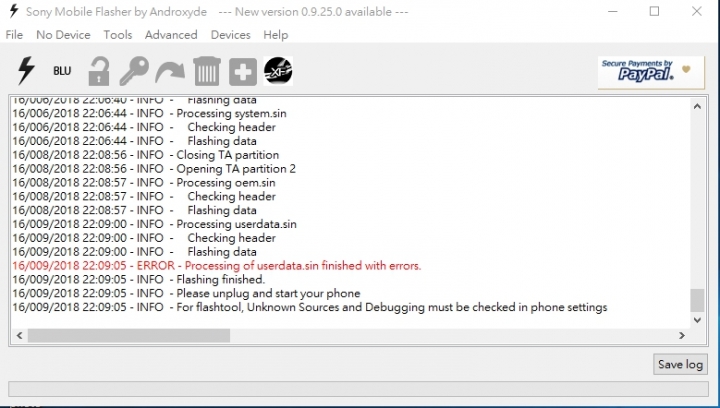
Task: Click the 'Processing oem.sin' log line
Action: pyautogui.click(x=144, y=182)
